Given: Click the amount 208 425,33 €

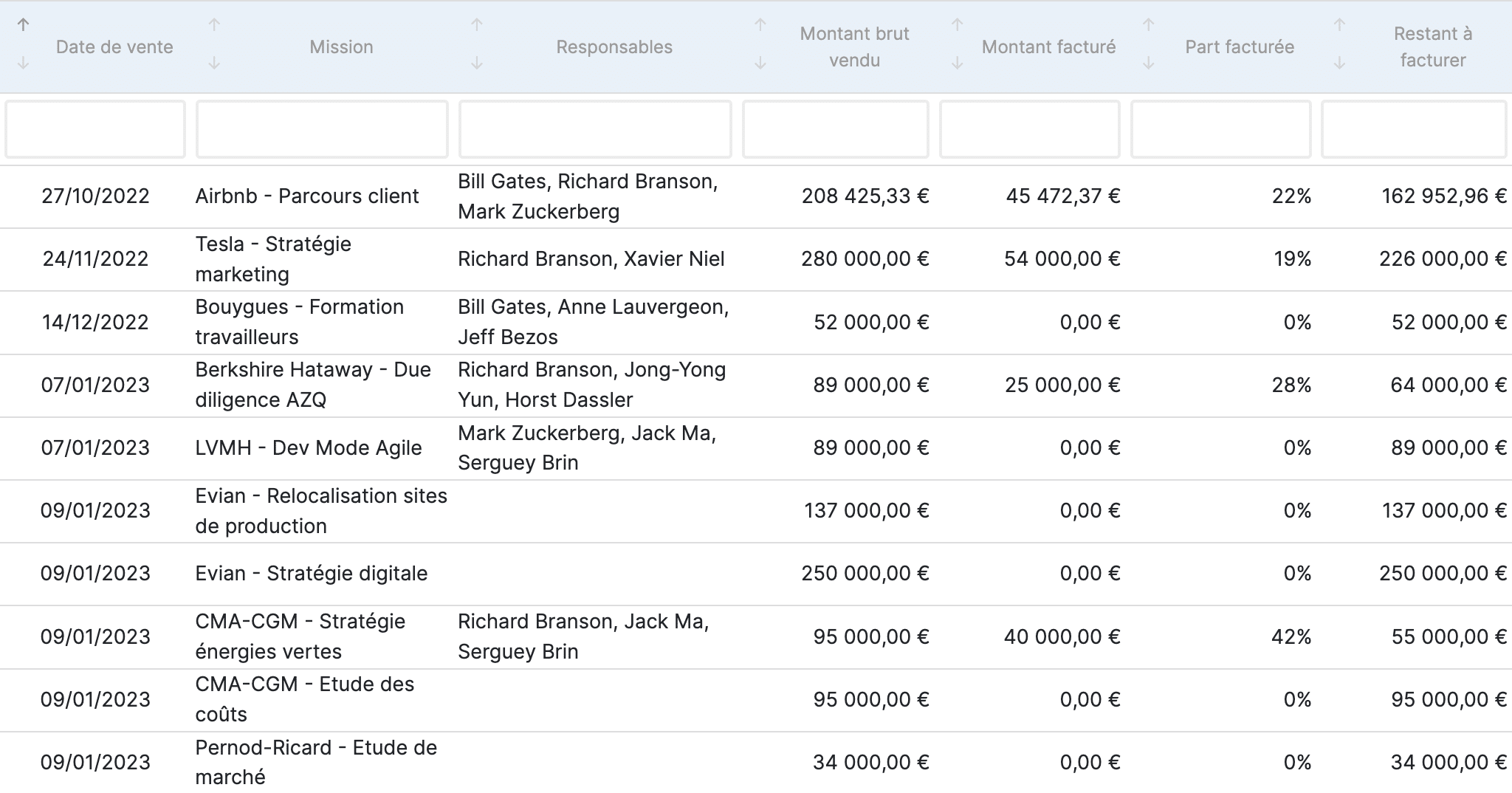Looking at the screenshot, I should [865, 196].
